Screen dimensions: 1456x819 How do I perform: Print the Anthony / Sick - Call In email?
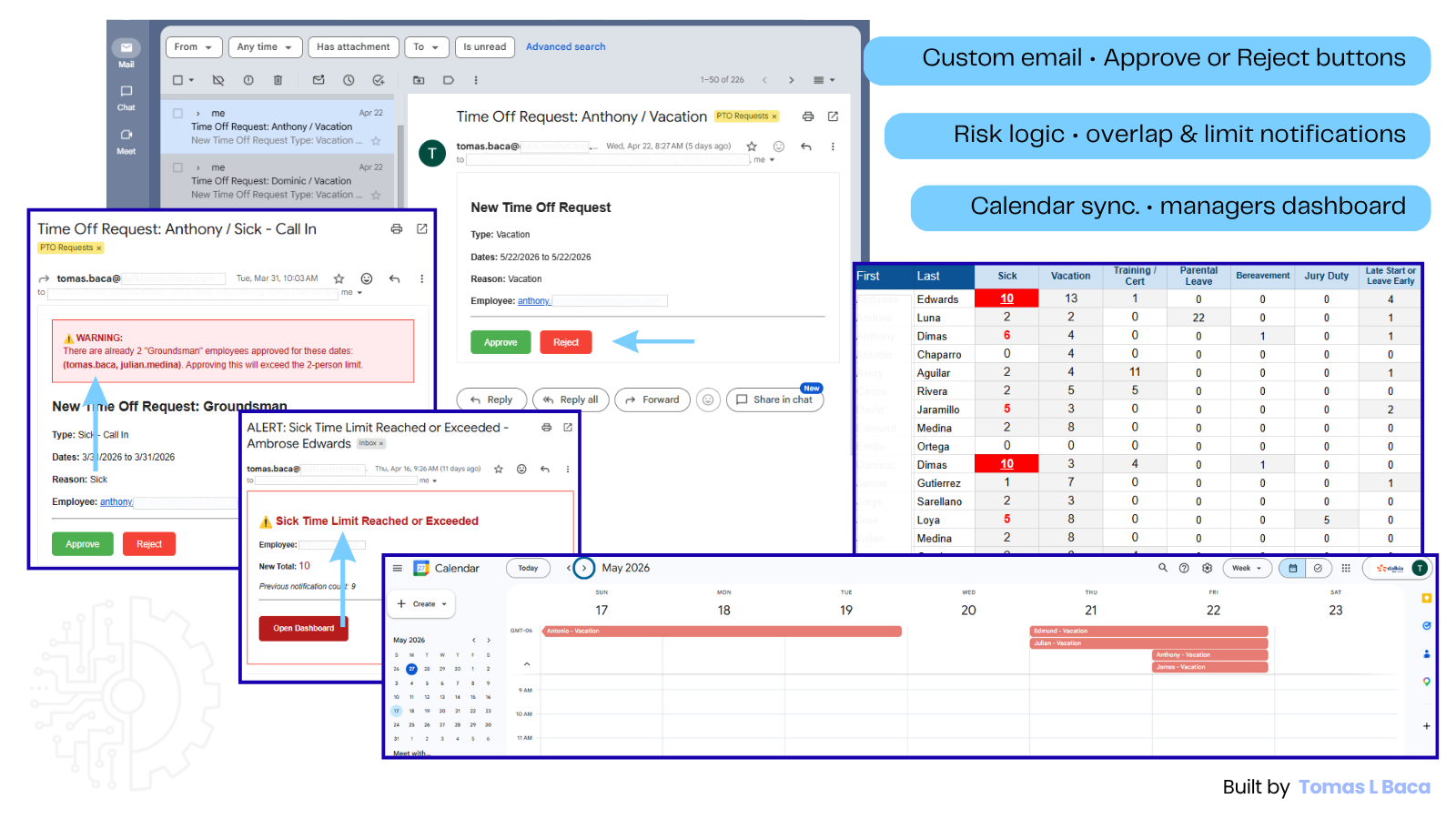(397, 229)
